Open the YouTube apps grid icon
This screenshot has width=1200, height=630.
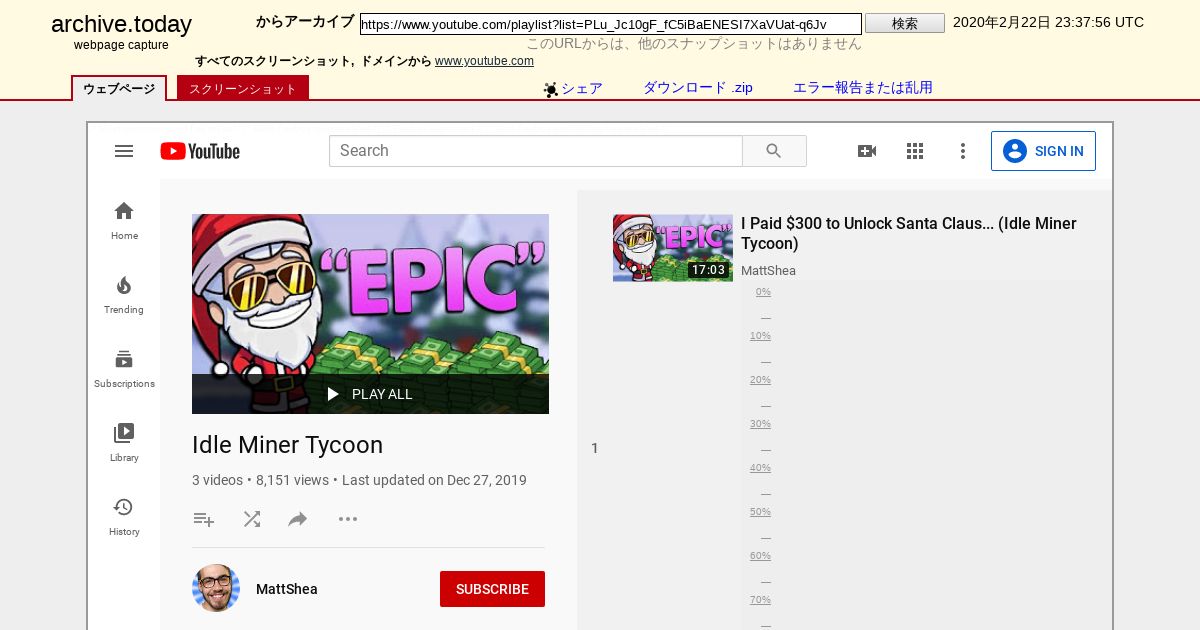(915, 151)
